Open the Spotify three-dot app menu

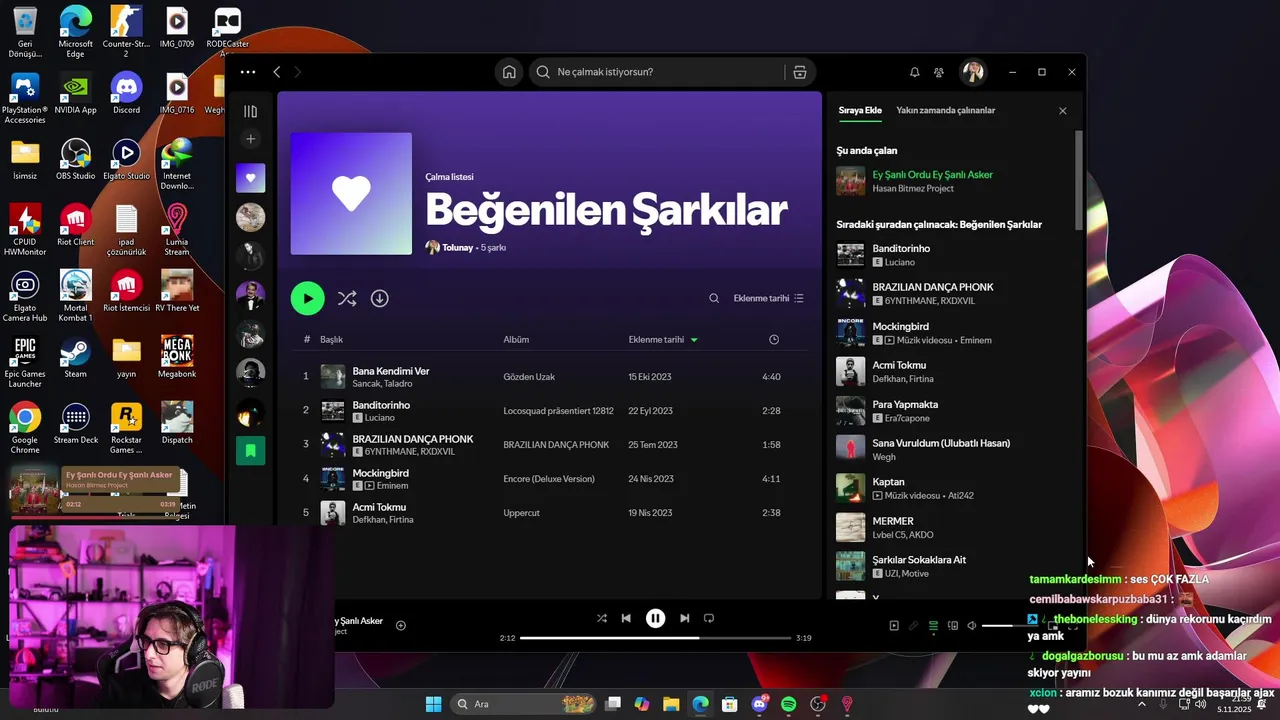(248, 72)
